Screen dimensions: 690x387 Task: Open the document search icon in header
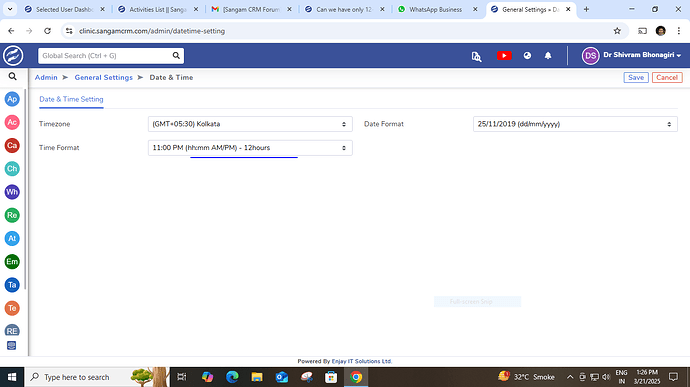coord(476,56)
